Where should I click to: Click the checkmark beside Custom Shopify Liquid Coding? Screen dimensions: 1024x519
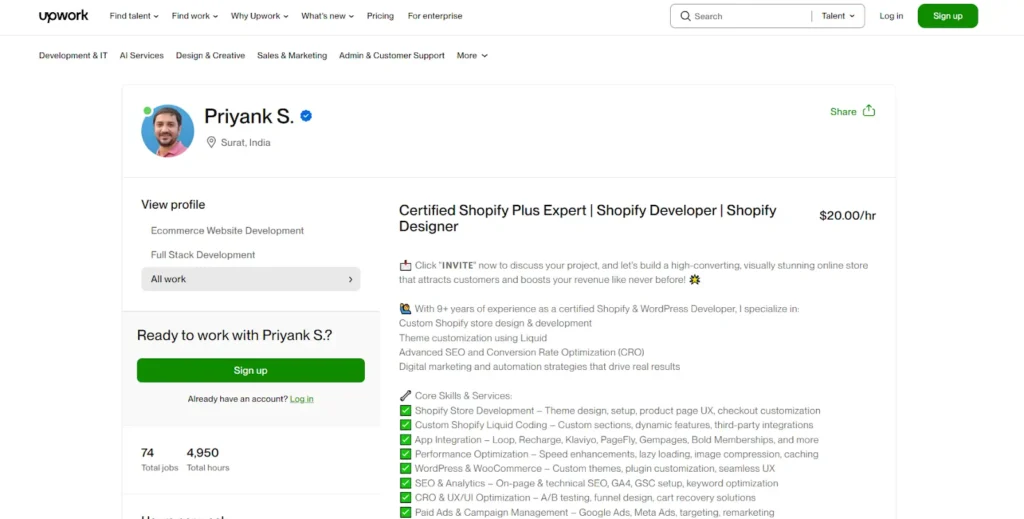click(406, 425)
